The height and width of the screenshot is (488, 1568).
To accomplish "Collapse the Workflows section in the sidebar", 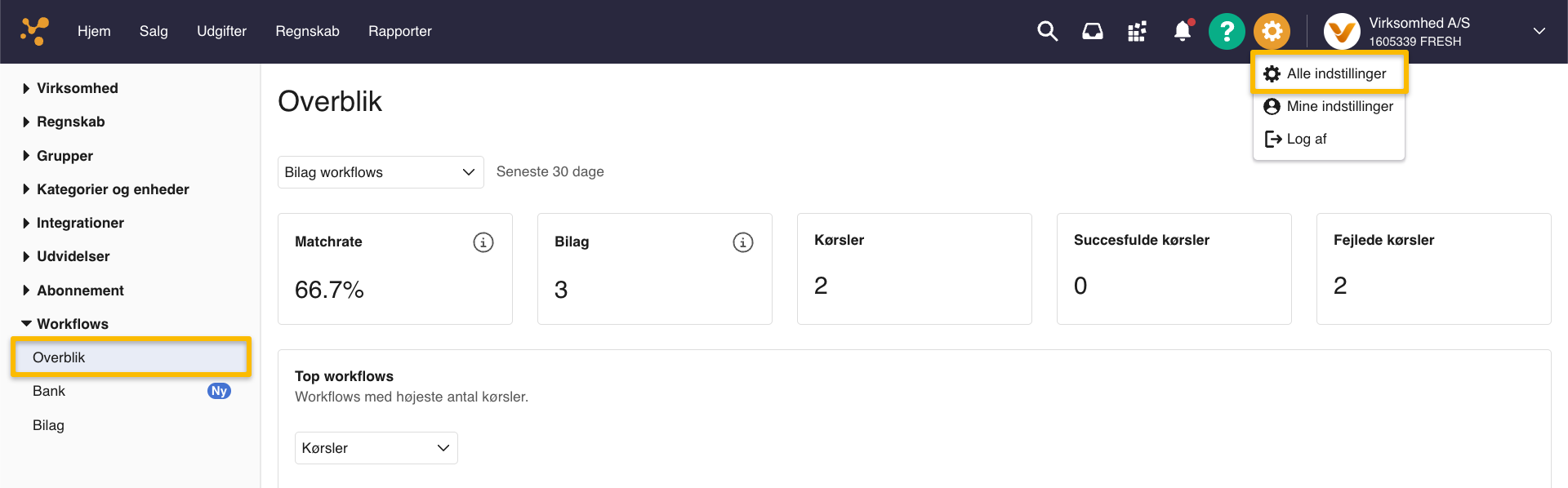I will [x=72, y=323].
